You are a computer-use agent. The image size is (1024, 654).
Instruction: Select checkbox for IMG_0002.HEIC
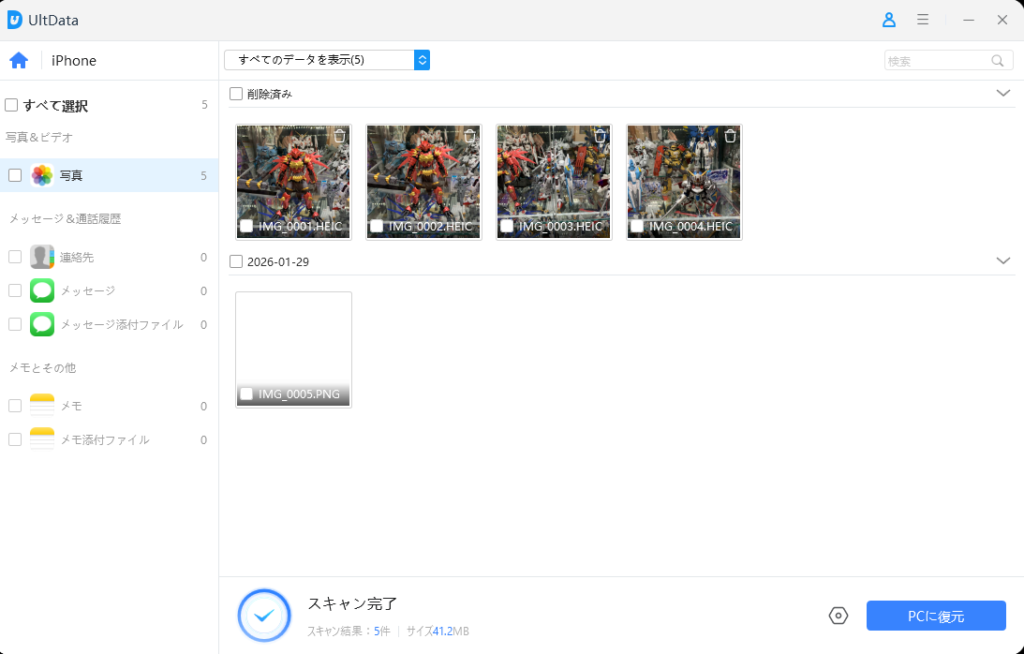pyautogui.click(x=376, y=226)
